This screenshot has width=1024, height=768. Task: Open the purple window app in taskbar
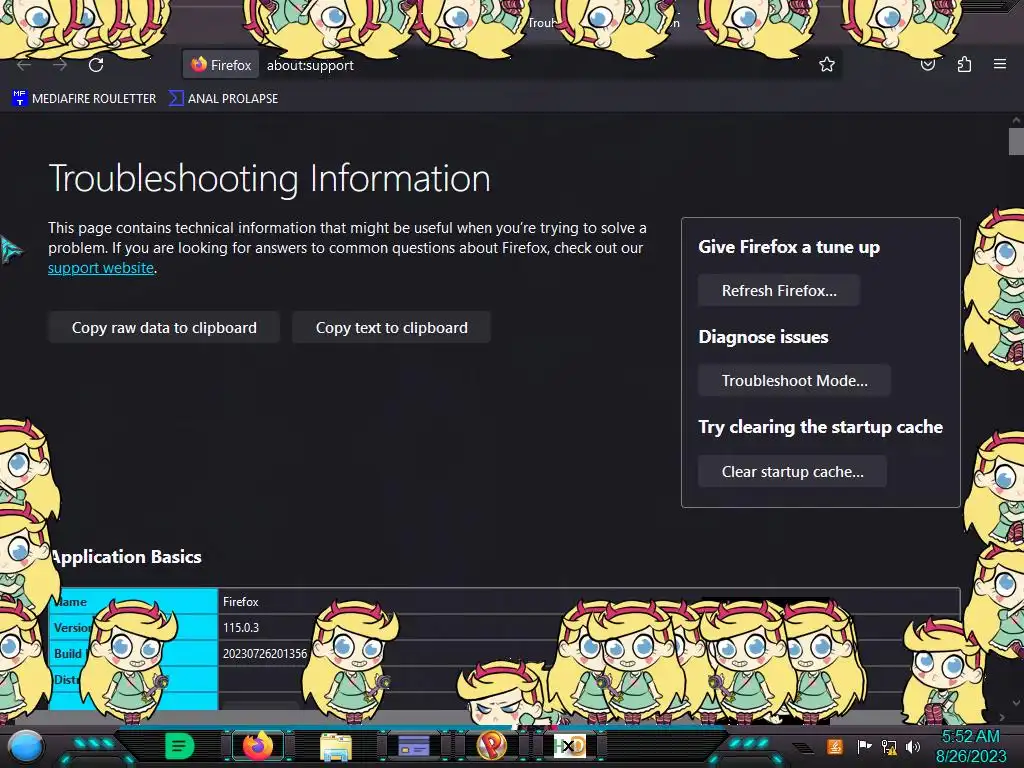(413, 746)
